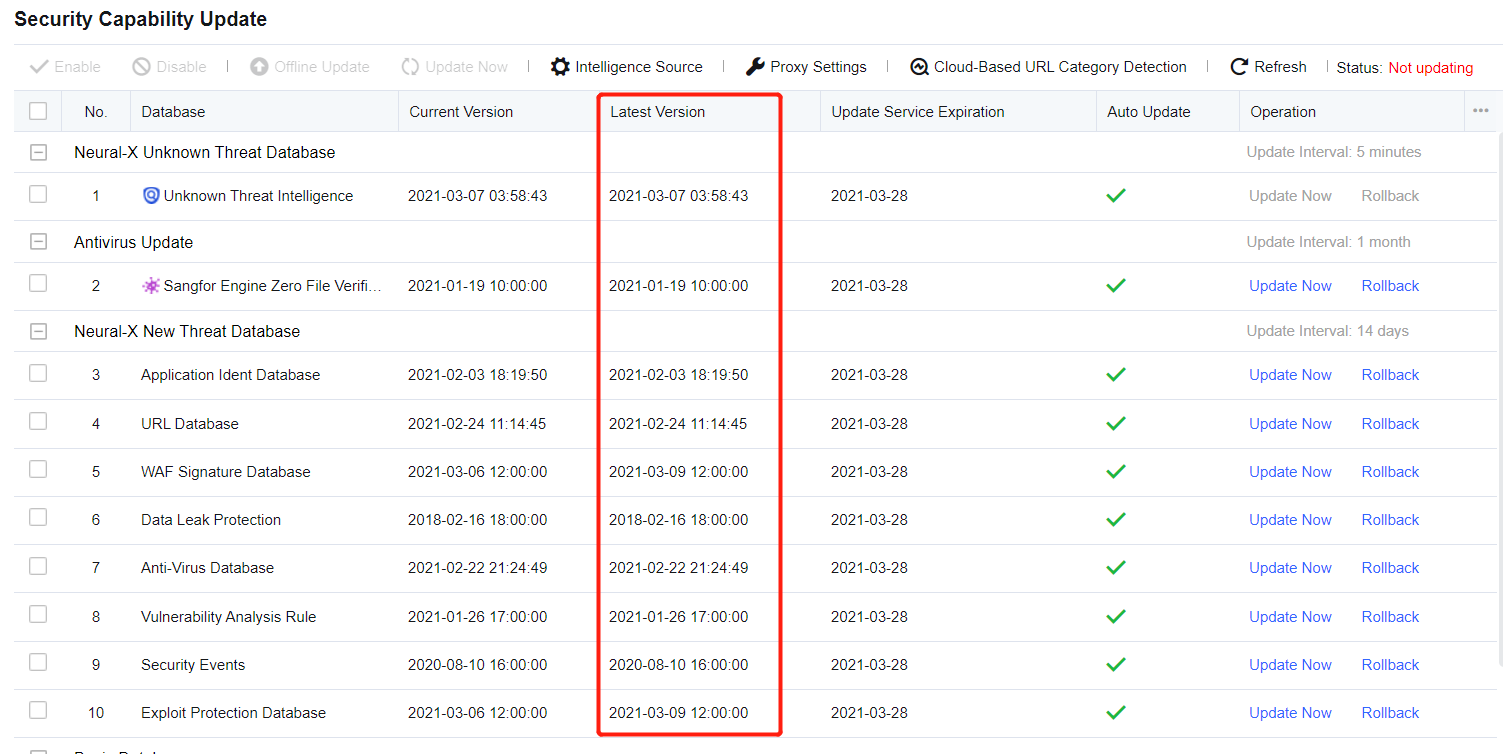Click Cloud-Based URL Category Detection icon
Screen dimensions: 1503x754
tap(919, 67)
